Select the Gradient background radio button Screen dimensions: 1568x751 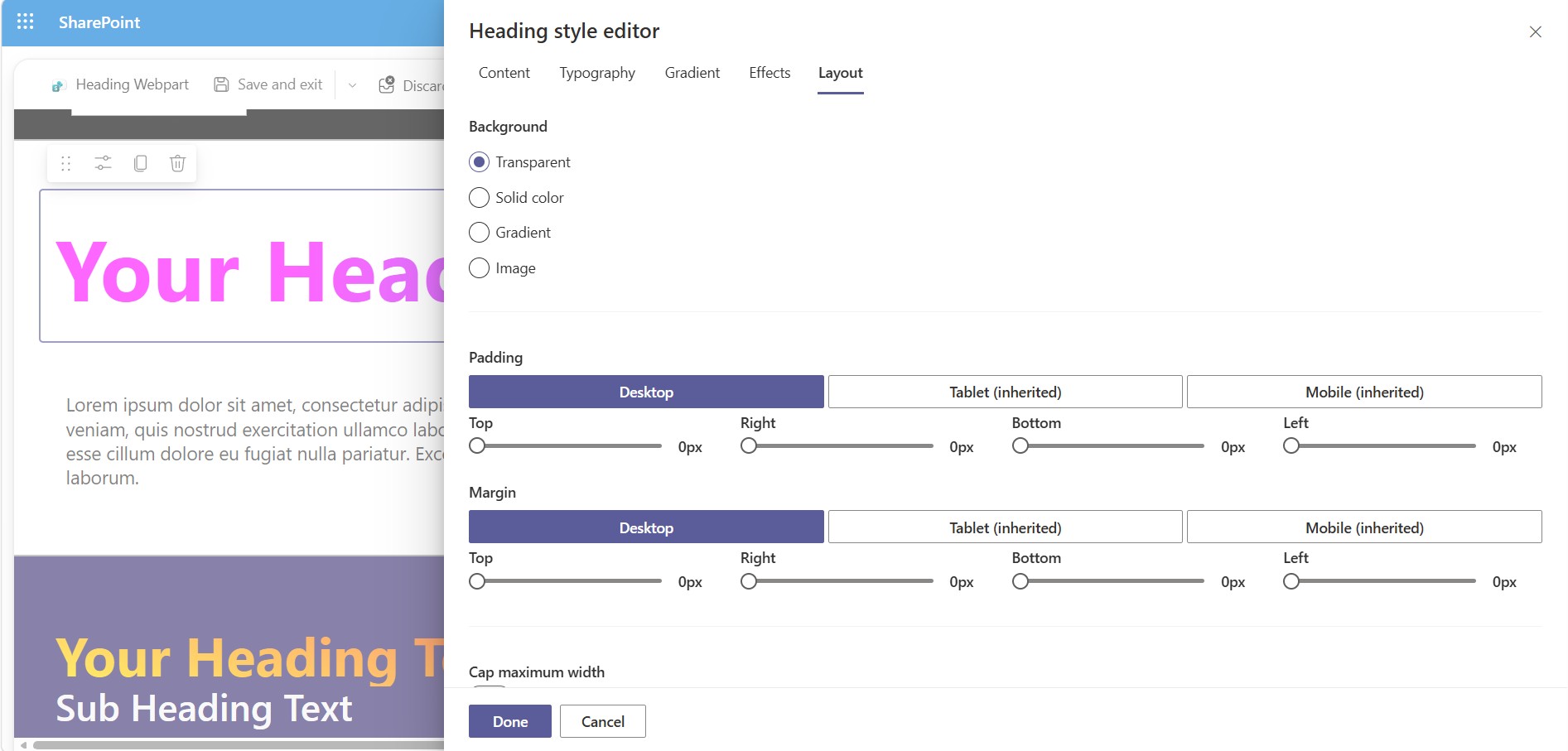(479, 233)
